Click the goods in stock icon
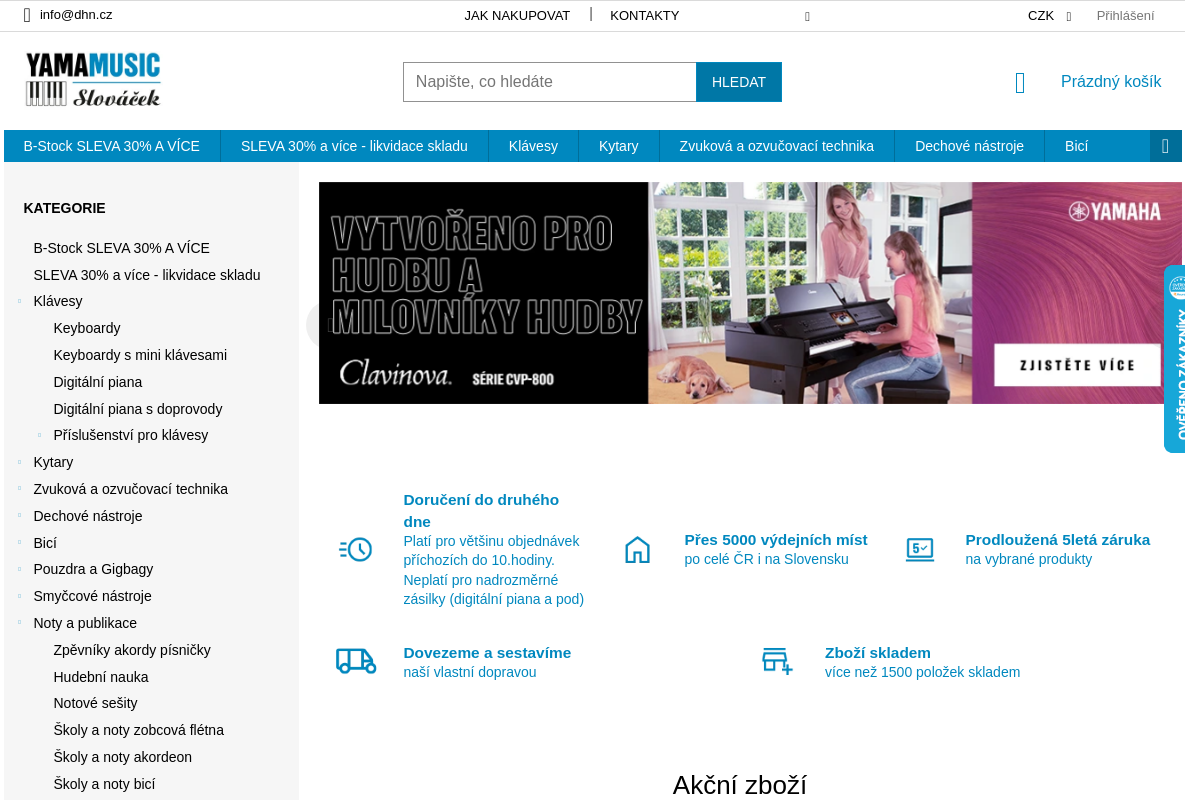The image size is (1200, 800). click(x=777, y=661)
